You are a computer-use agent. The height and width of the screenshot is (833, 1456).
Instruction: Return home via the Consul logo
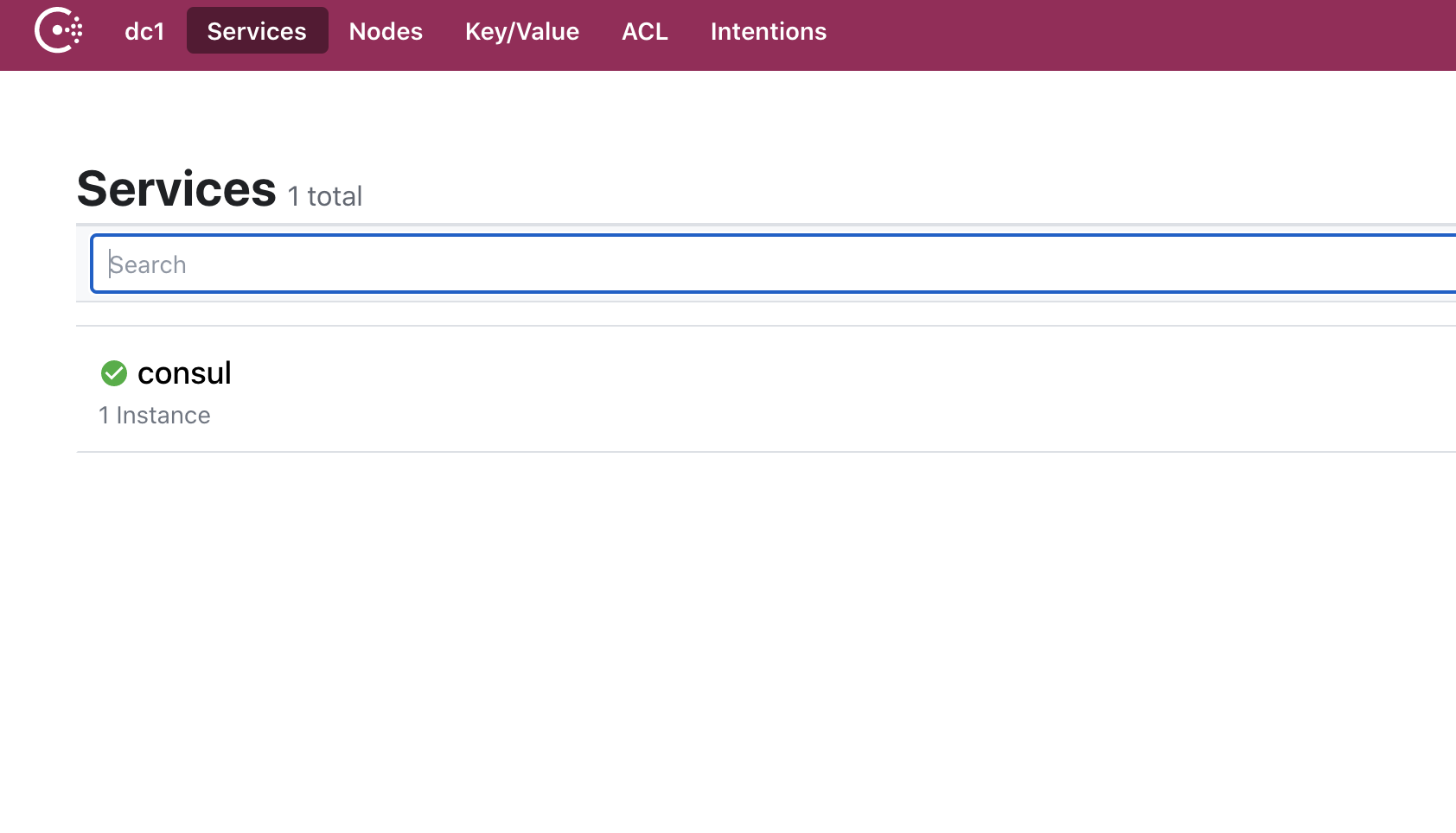58,30
